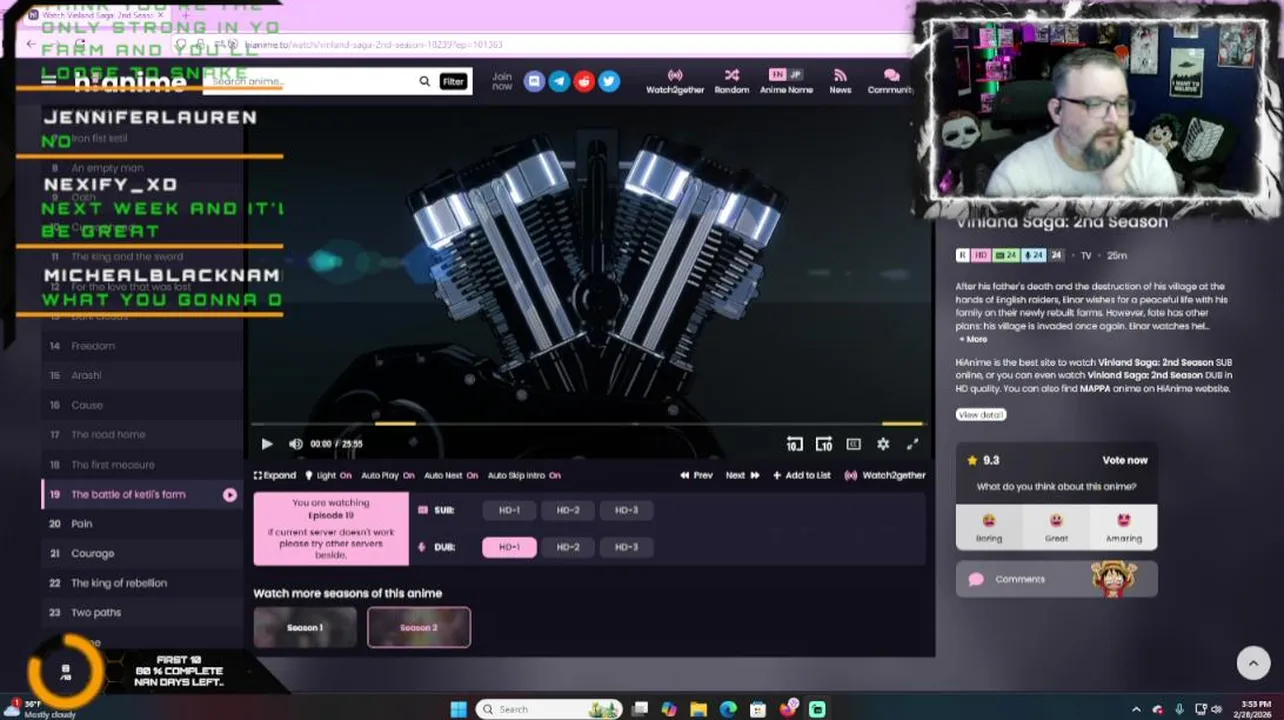Viewport: 1284px width, 720px height.
Task: Open the Reddit social icon
Action: point(584,81)
